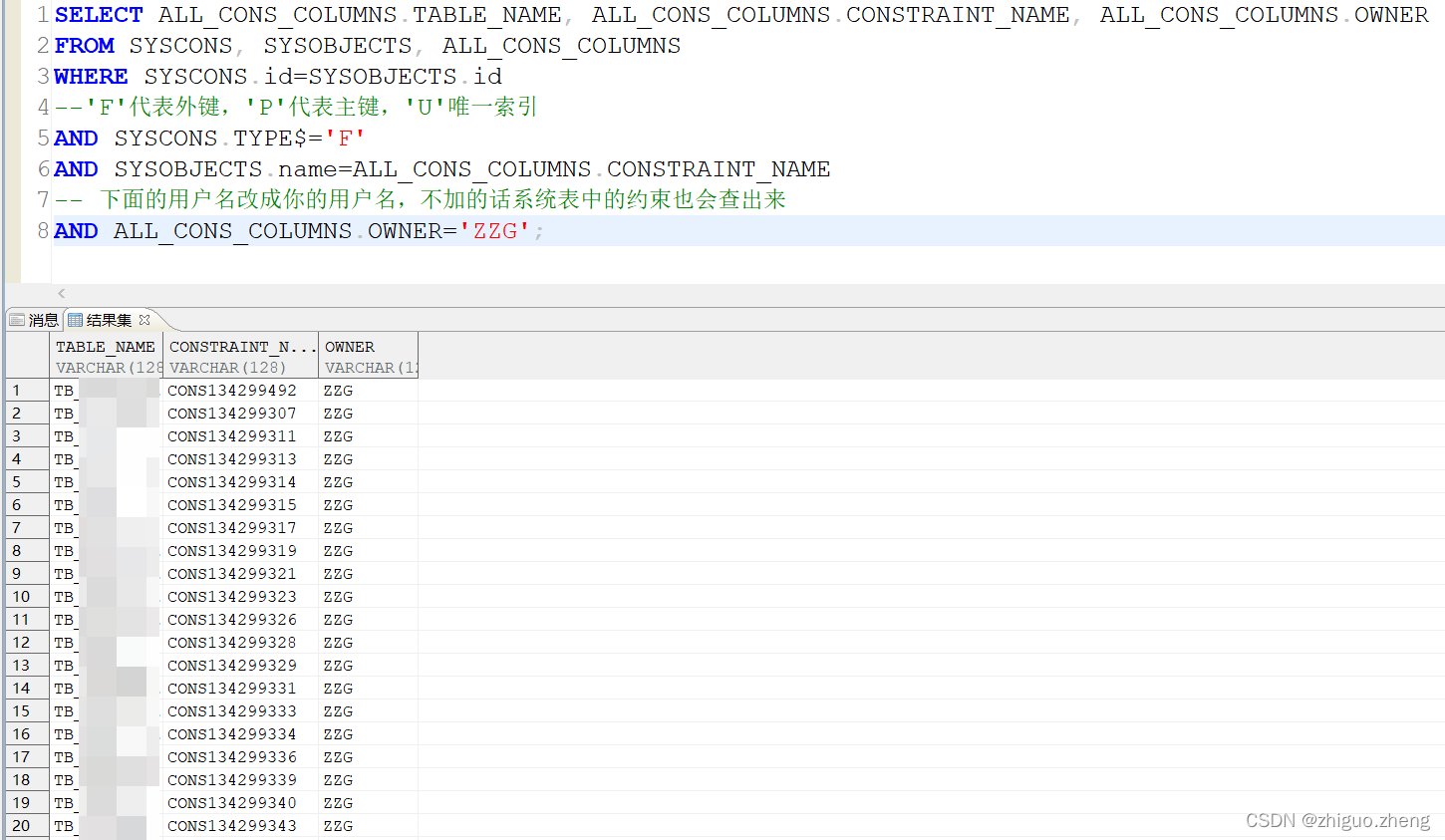Sort by TABLE_NAME column header
The image size is (1445, 840).
(x=106, y=356)
